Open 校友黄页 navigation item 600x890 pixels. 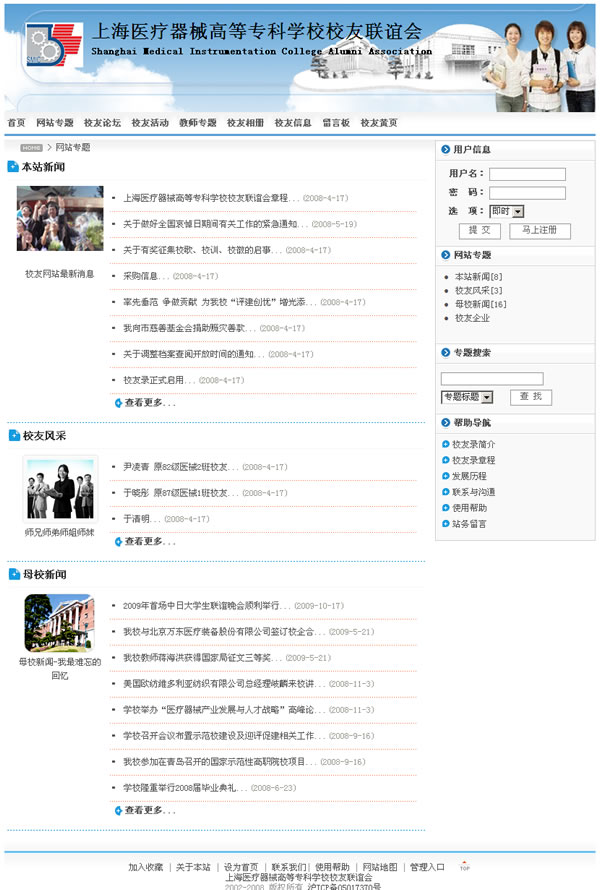[379, 123]
